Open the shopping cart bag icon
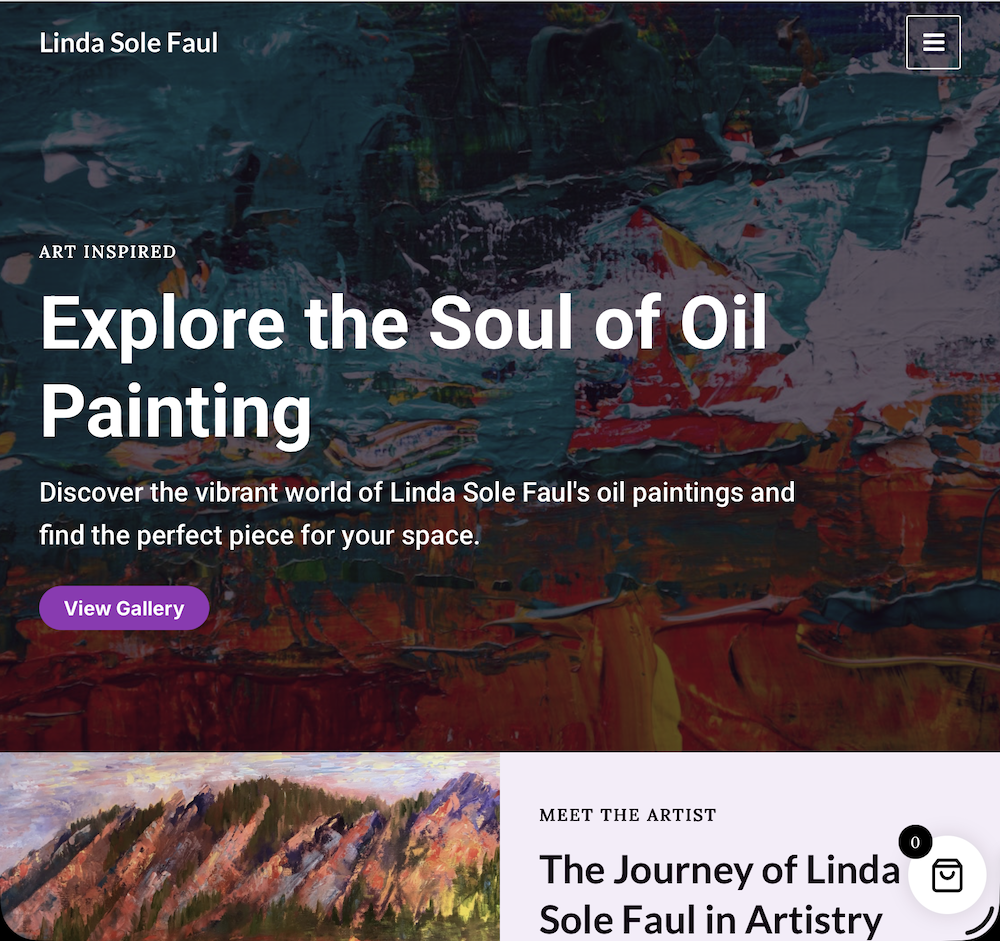The height and width of the screenshot is (941, 1000). pyautogui.click(x=946, y=876)
